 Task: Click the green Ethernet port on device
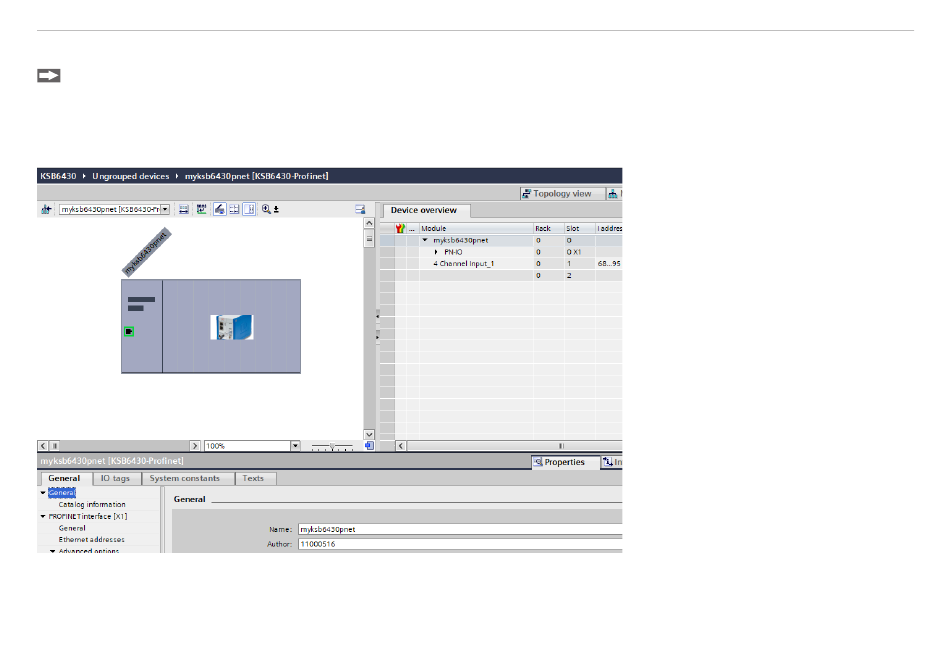coord(128,331)
